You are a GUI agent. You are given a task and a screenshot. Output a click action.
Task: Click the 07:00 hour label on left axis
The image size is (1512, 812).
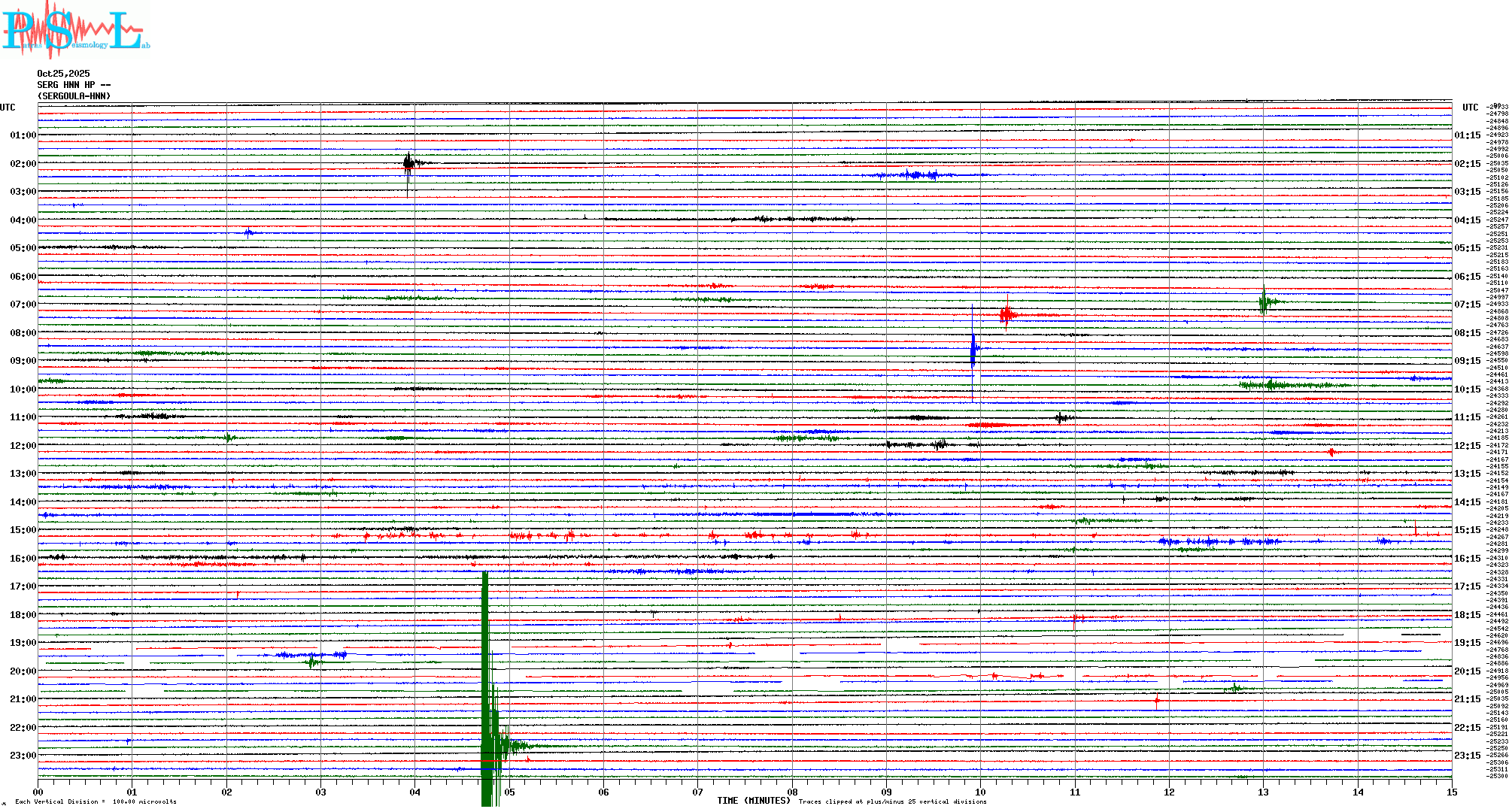point(23,304)
